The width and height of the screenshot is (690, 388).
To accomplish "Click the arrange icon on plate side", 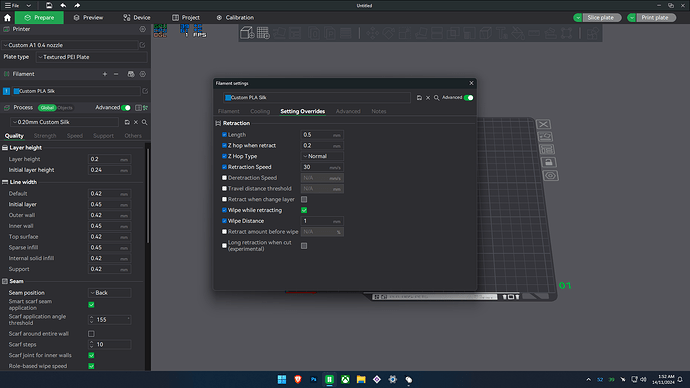I will click(x=547, y=150).
